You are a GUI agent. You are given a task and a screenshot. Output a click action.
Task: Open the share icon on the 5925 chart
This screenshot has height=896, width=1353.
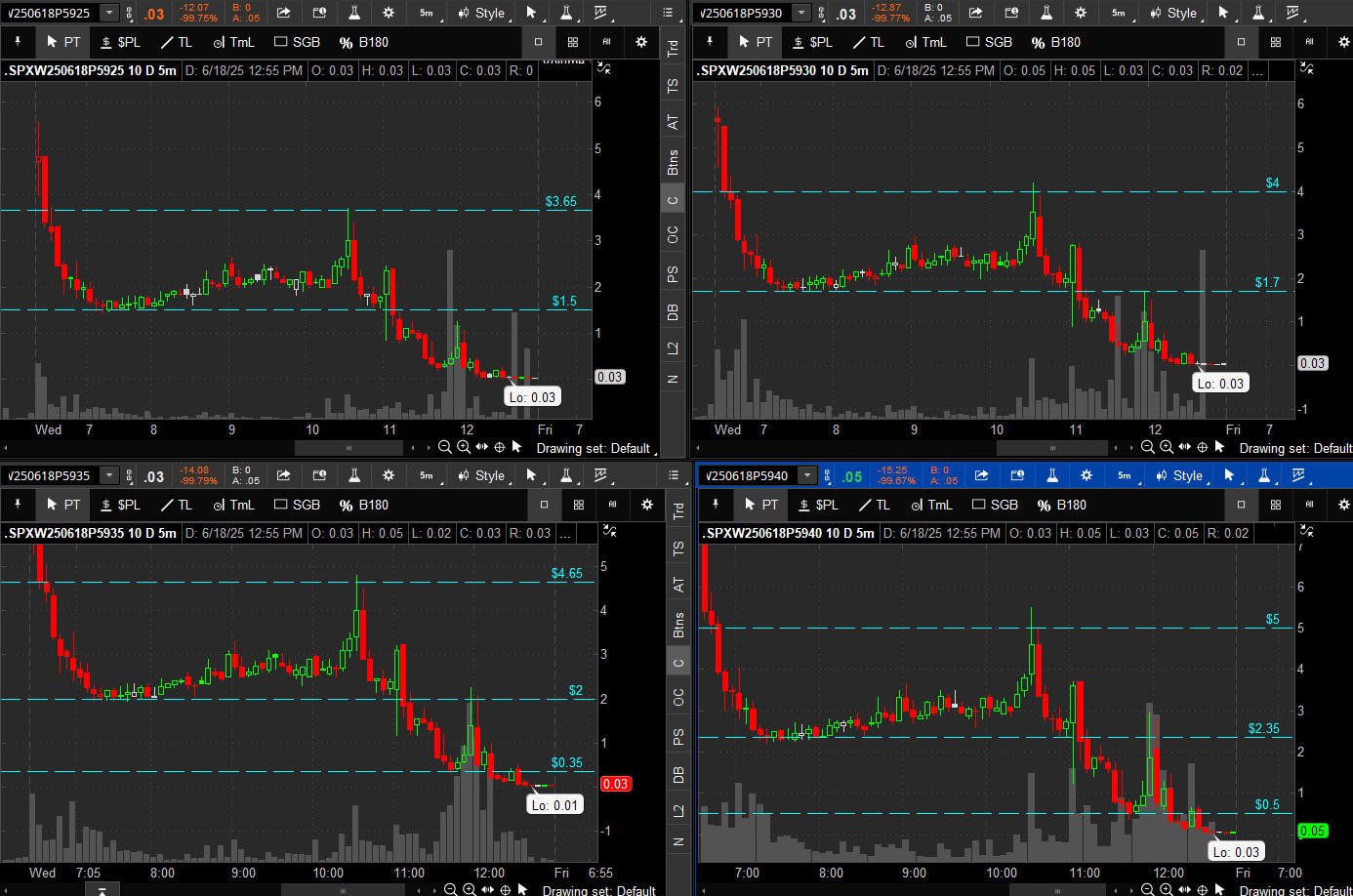(283, 13)
